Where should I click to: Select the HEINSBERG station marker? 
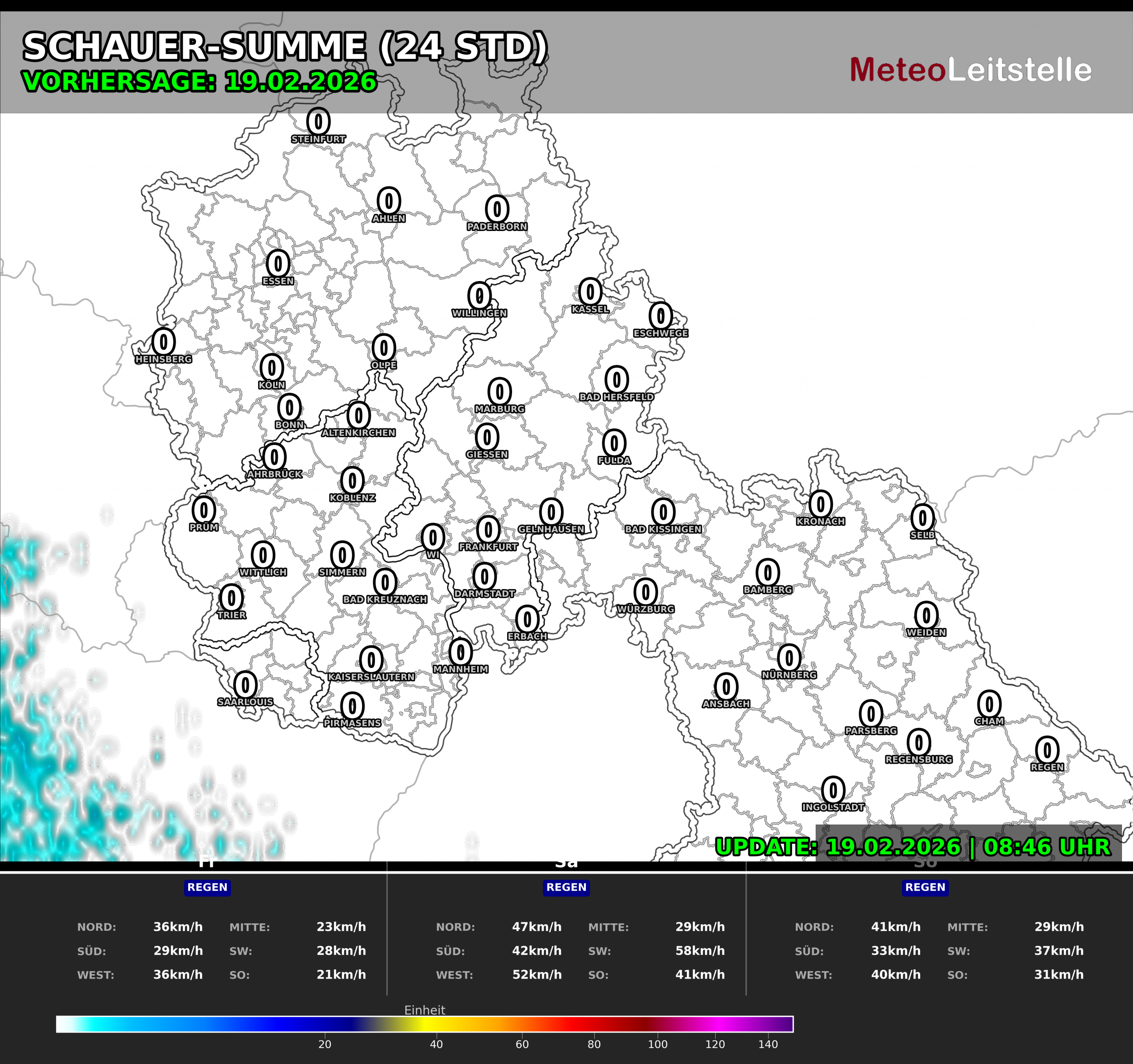tap(164, 341)
